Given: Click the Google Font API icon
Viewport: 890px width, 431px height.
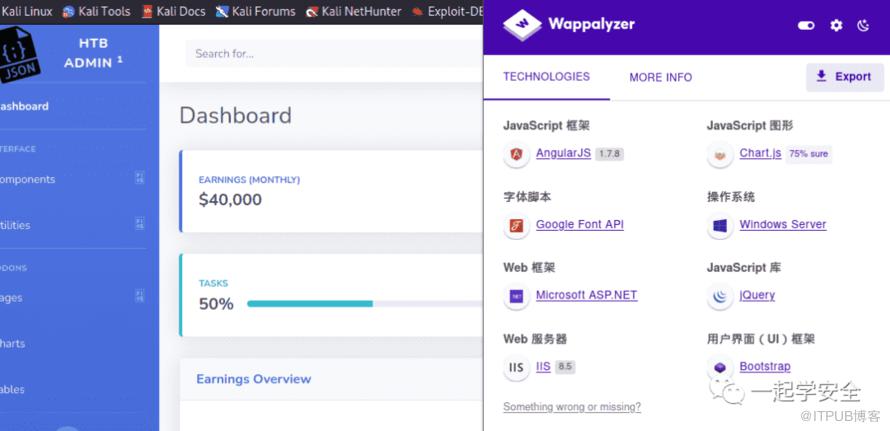Looking at the screenshot, I should point(516,225).
